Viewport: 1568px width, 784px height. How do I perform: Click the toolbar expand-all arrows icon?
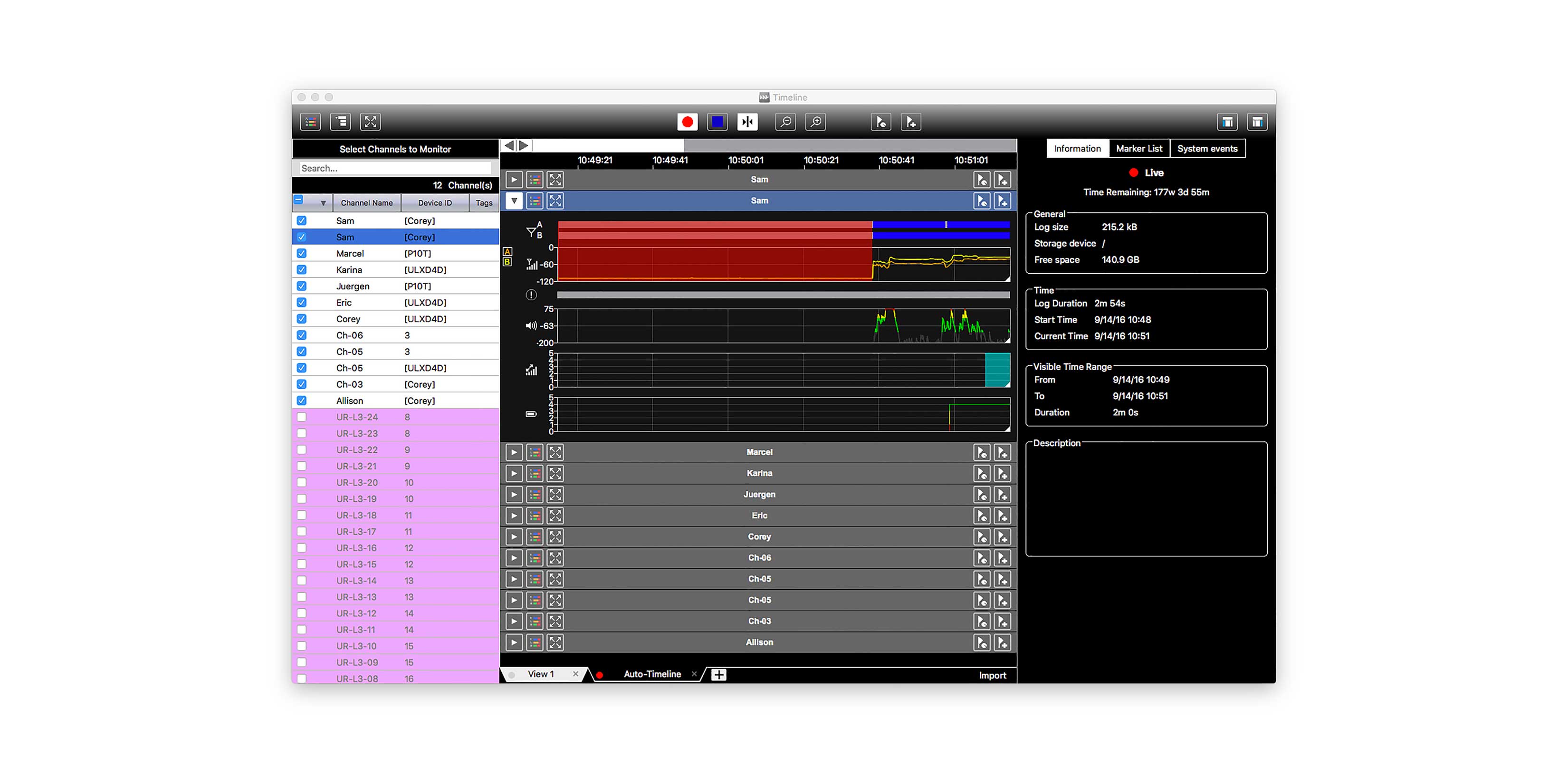[x=370, y=122]
